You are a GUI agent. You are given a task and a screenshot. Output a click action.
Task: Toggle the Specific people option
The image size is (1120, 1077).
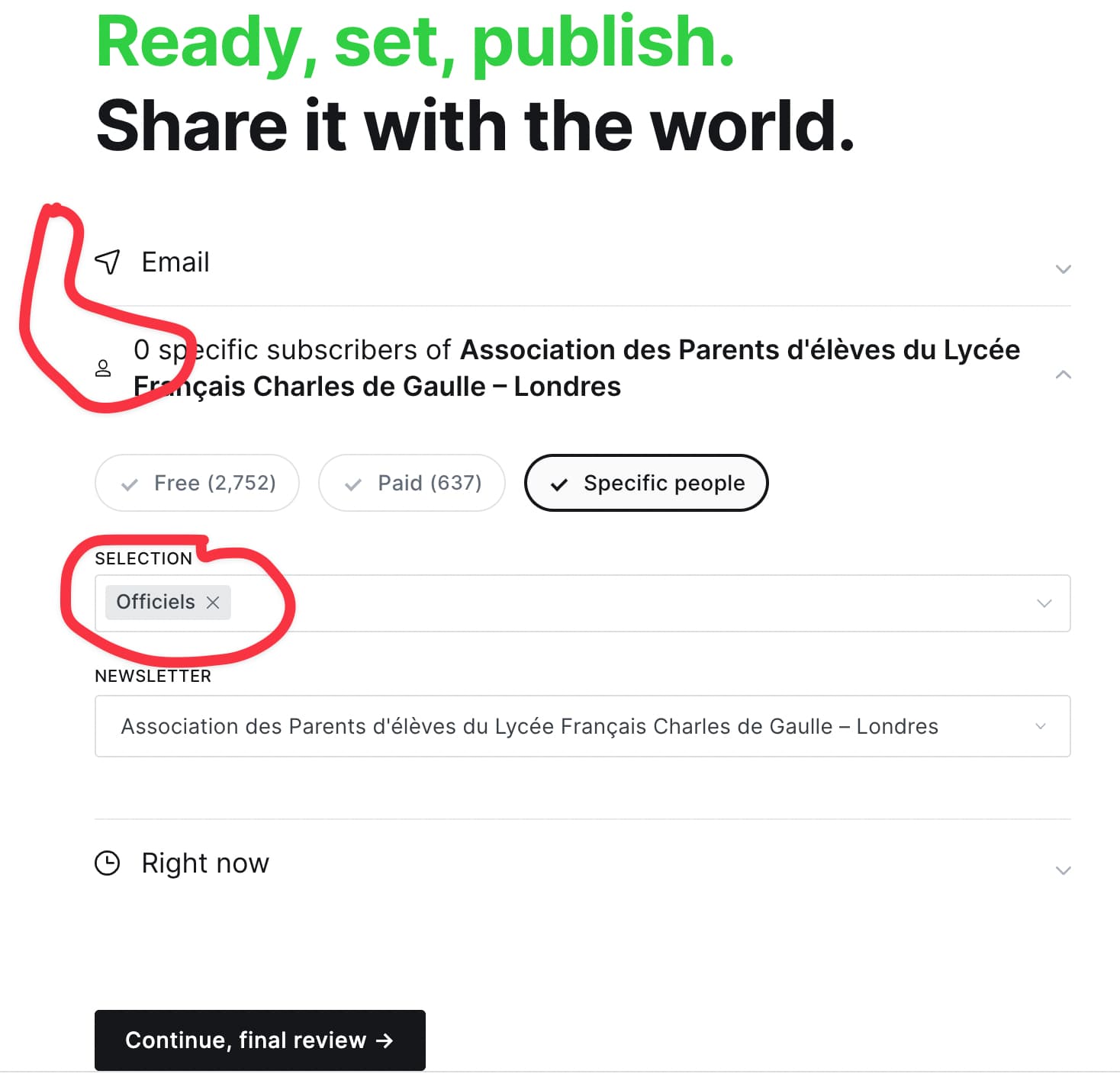point(646,483)
